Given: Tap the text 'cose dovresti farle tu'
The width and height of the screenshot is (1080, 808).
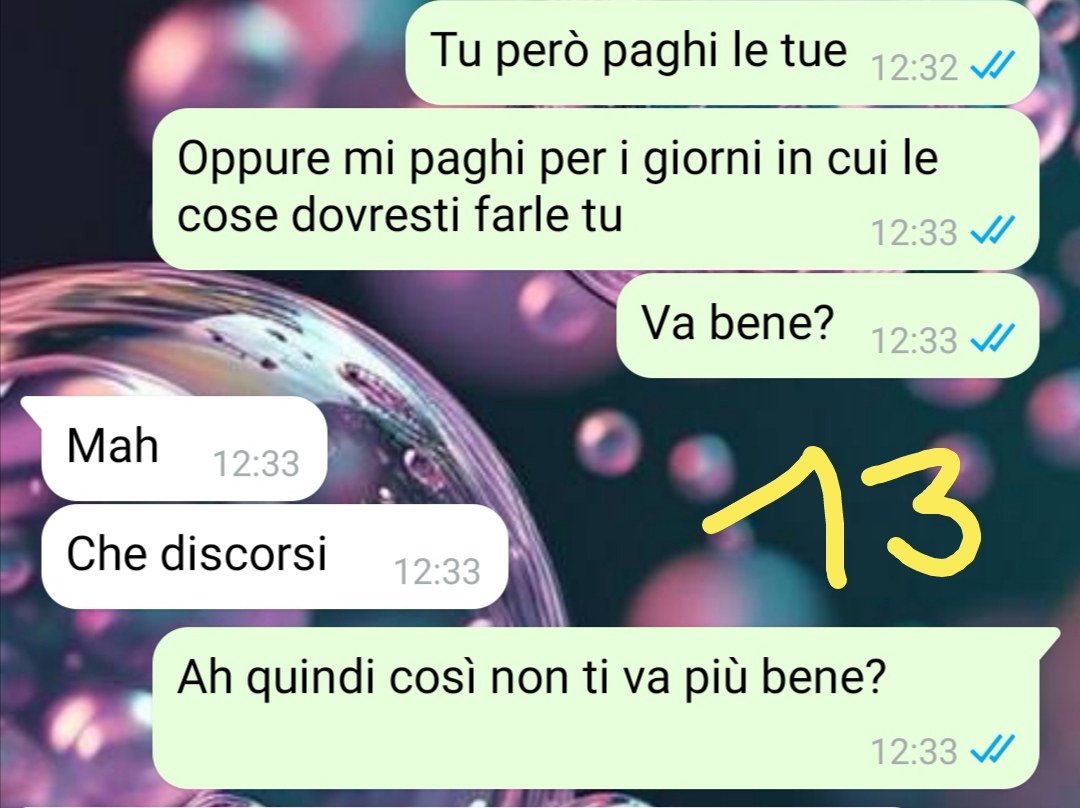Looking at the screenshot, I should (x=399, y=214).
